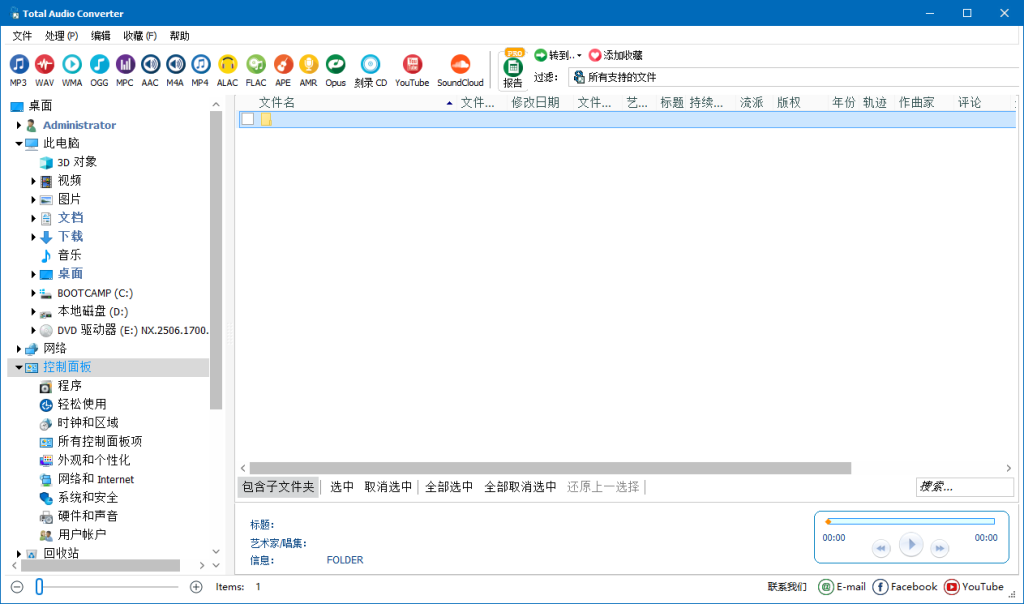Choose the Opus format icon
The width and height of the screenshot is (1024, 604).
336,70
